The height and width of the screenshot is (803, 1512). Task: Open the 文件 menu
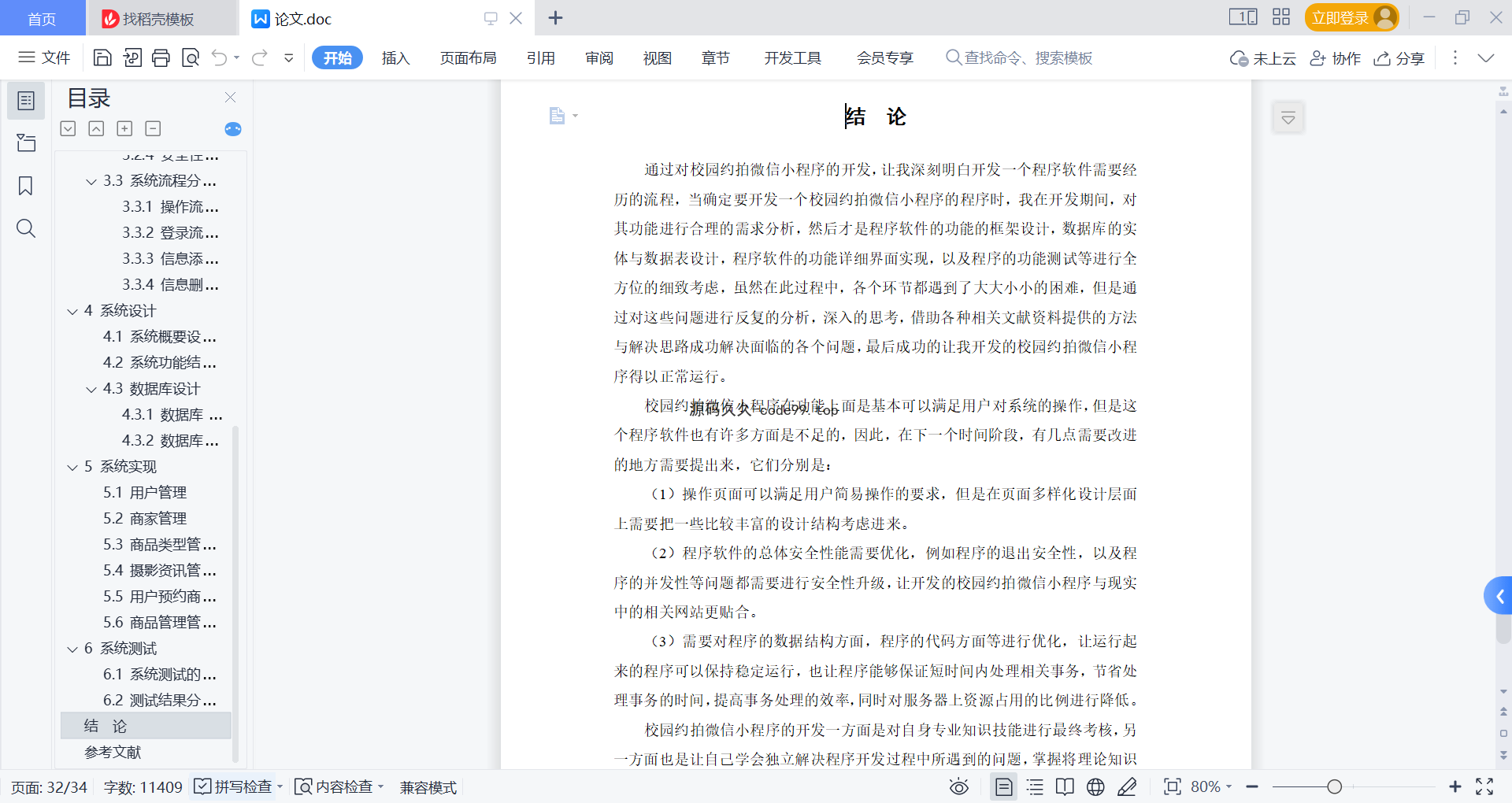(45, 57)
